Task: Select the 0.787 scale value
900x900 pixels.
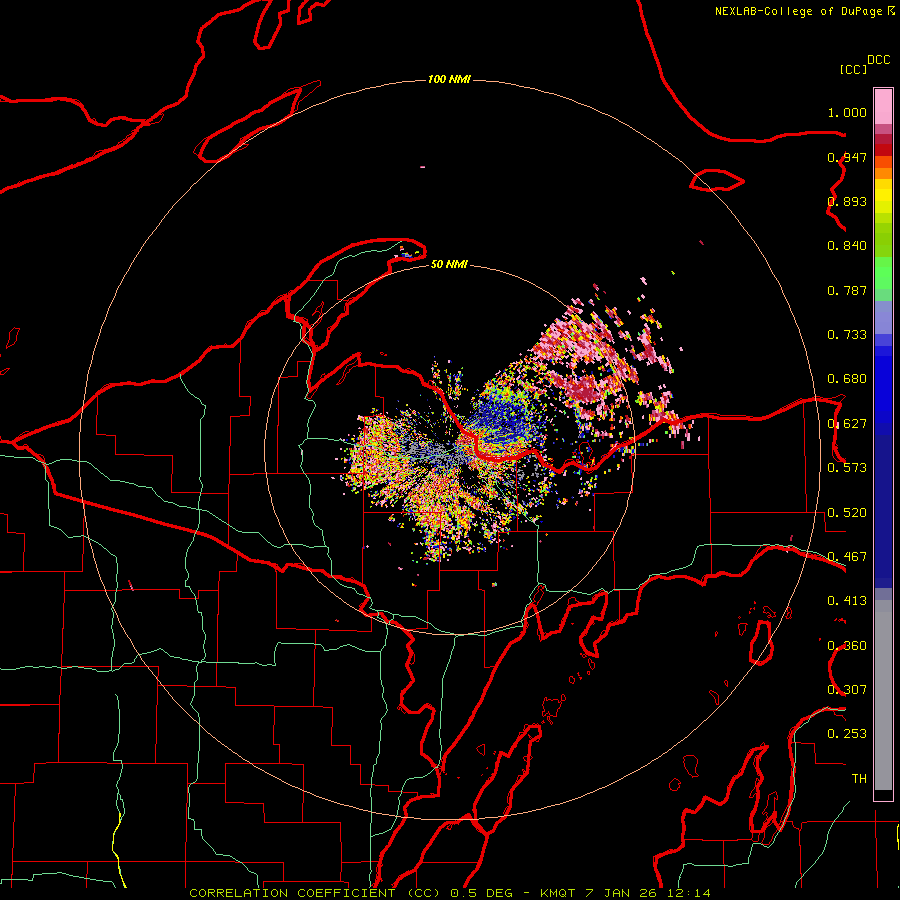Action: pyautogui.click(x=847, y=290)
